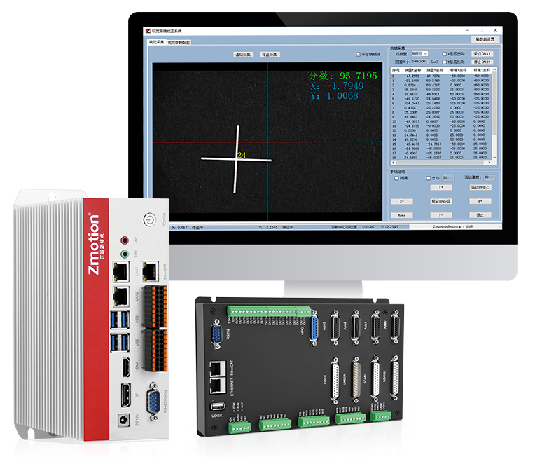The height and width of the screenshot is (457, 535).
Task: Click the table's scroll-down arrow
Action: click(495, 158)
